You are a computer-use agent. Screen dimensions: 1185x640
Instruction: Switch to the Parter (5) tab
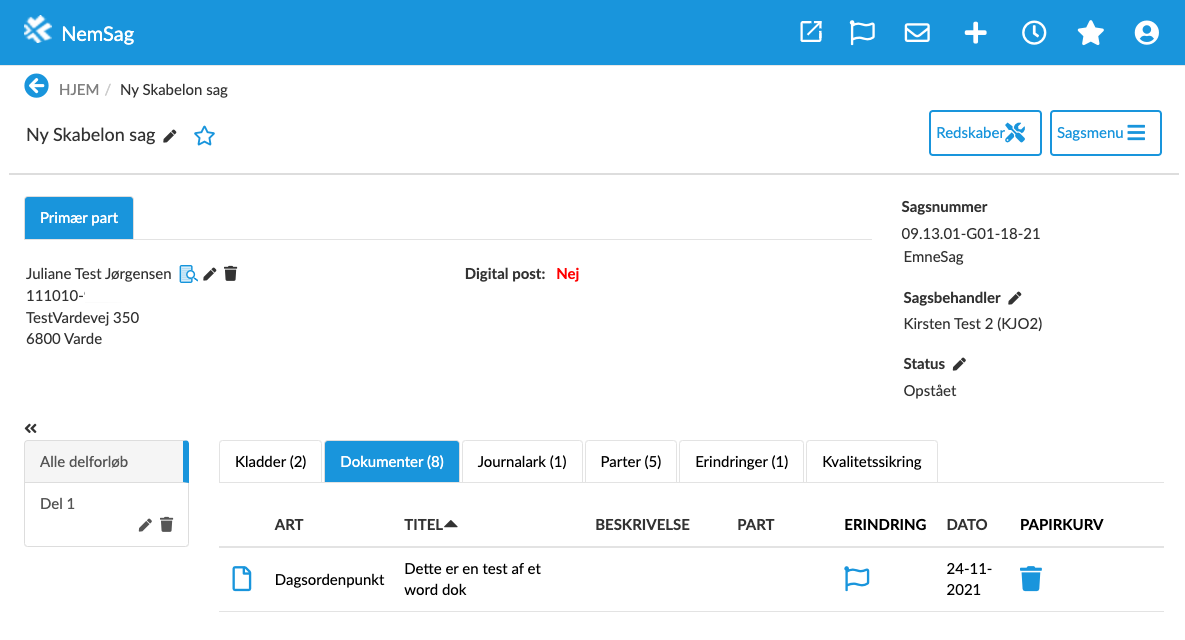(631, 462)
